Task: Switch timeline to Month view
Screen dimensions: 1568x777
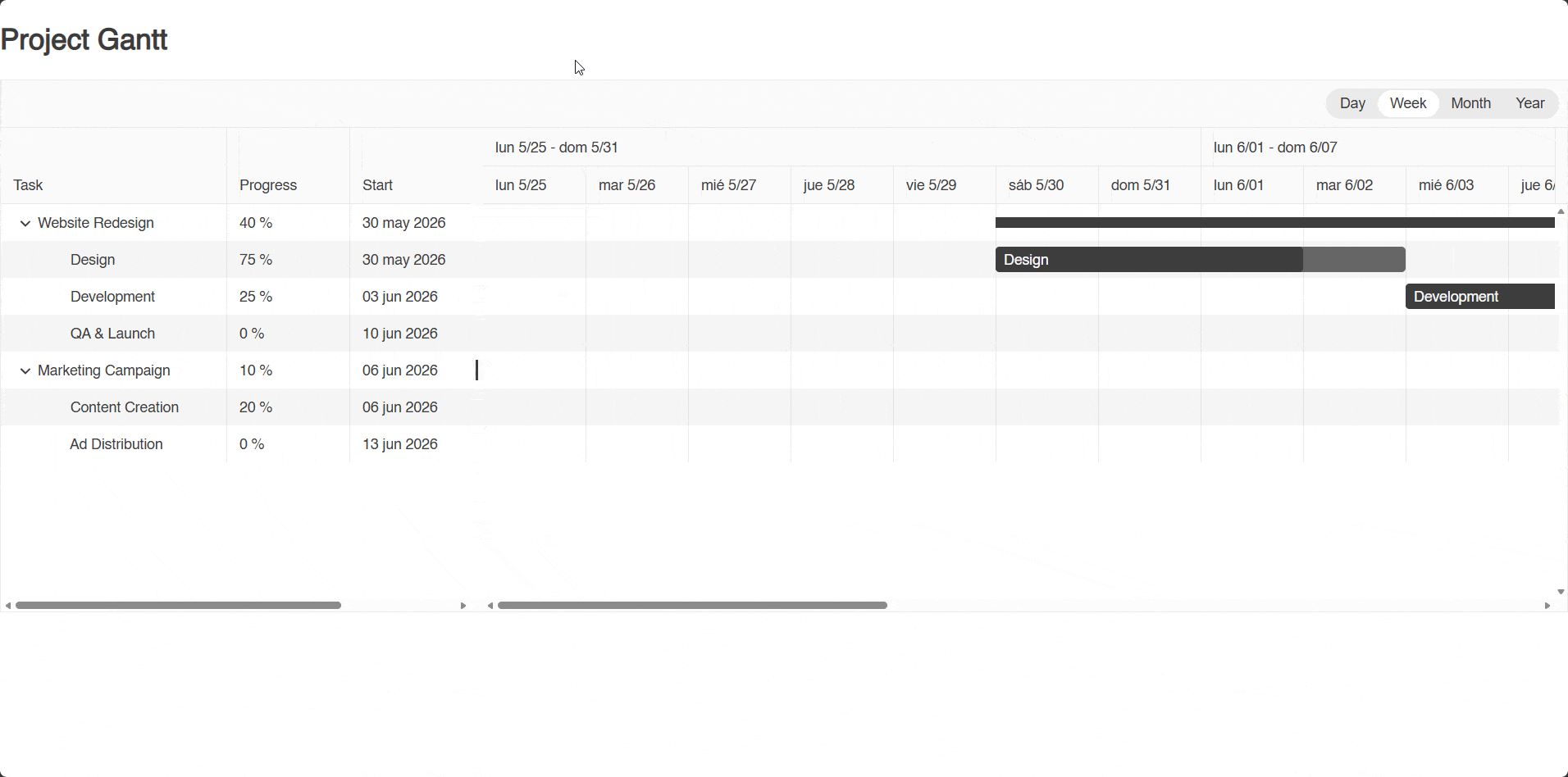Action: tap(1470, 103)
